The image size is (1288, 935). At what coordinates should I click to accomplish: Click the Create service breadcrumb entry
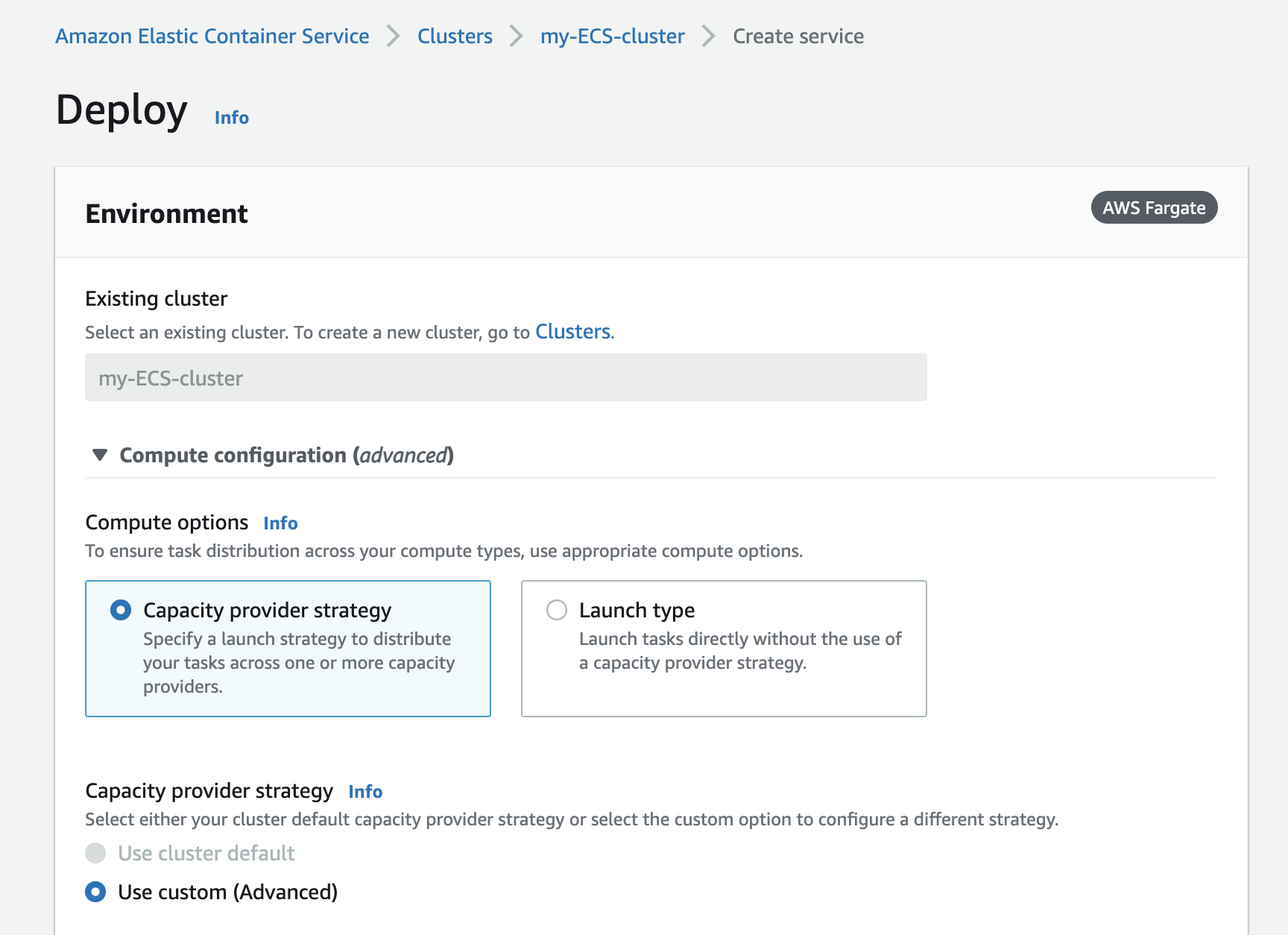[798, 35]
